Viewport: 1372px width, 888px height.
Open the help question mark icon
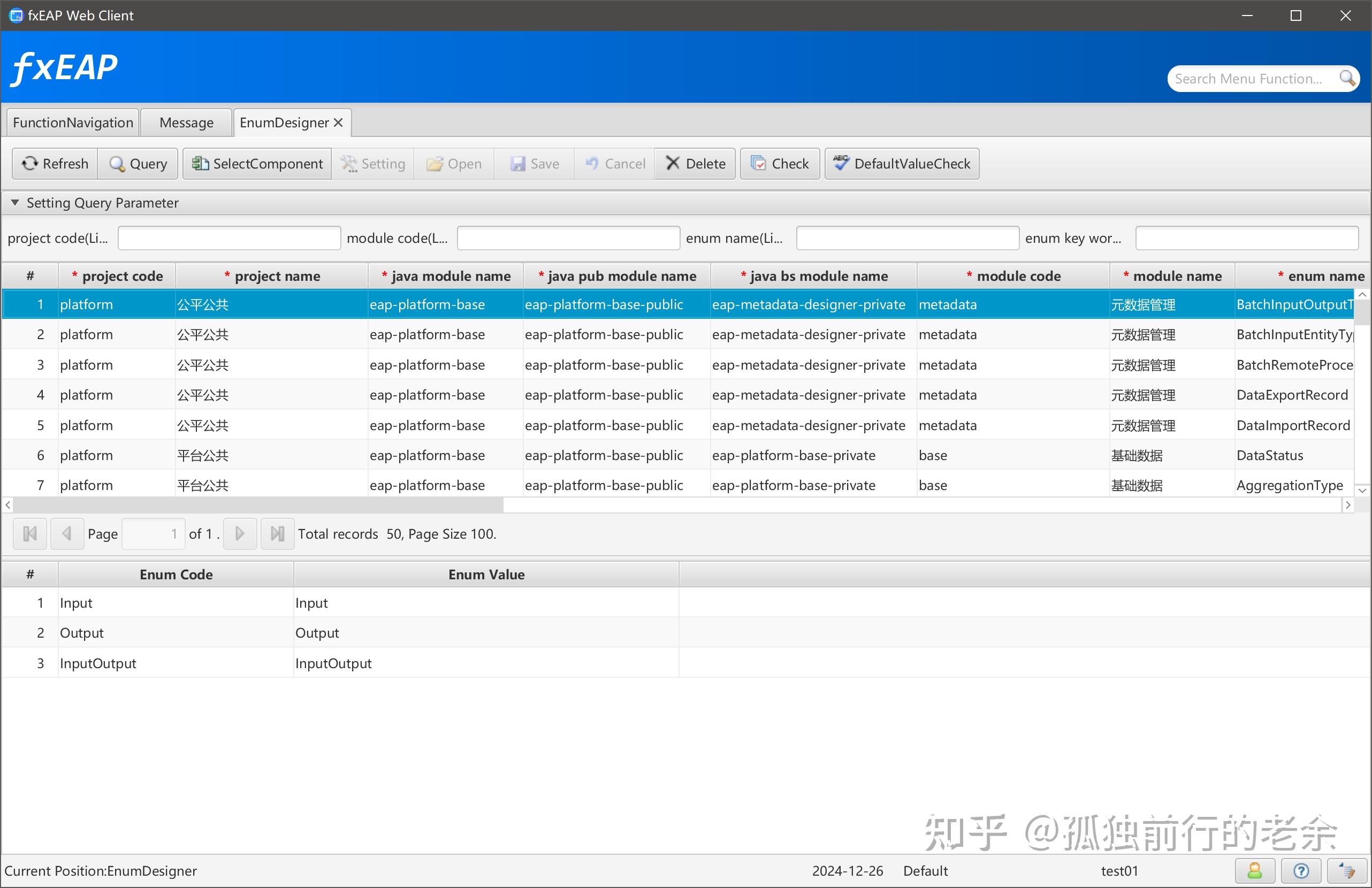pyautogui.click(x=1300, y=870)
